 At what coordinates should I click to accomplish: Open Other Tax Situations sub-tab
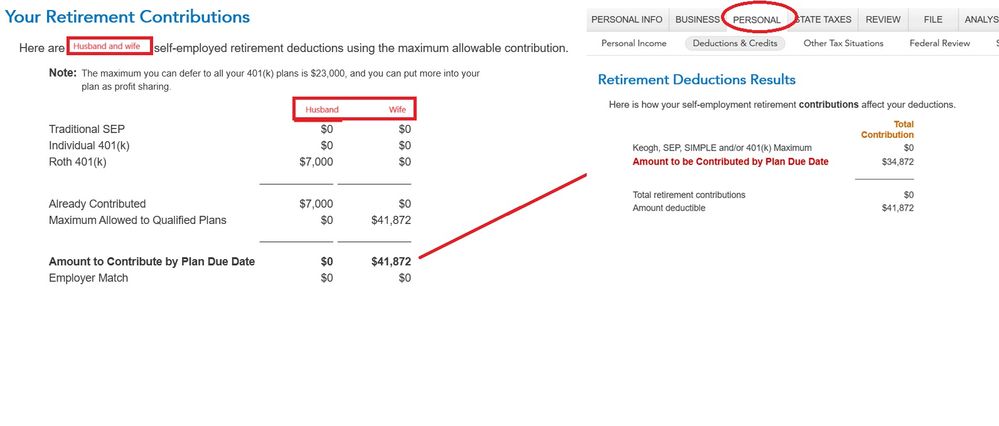[x=844, y=43]
